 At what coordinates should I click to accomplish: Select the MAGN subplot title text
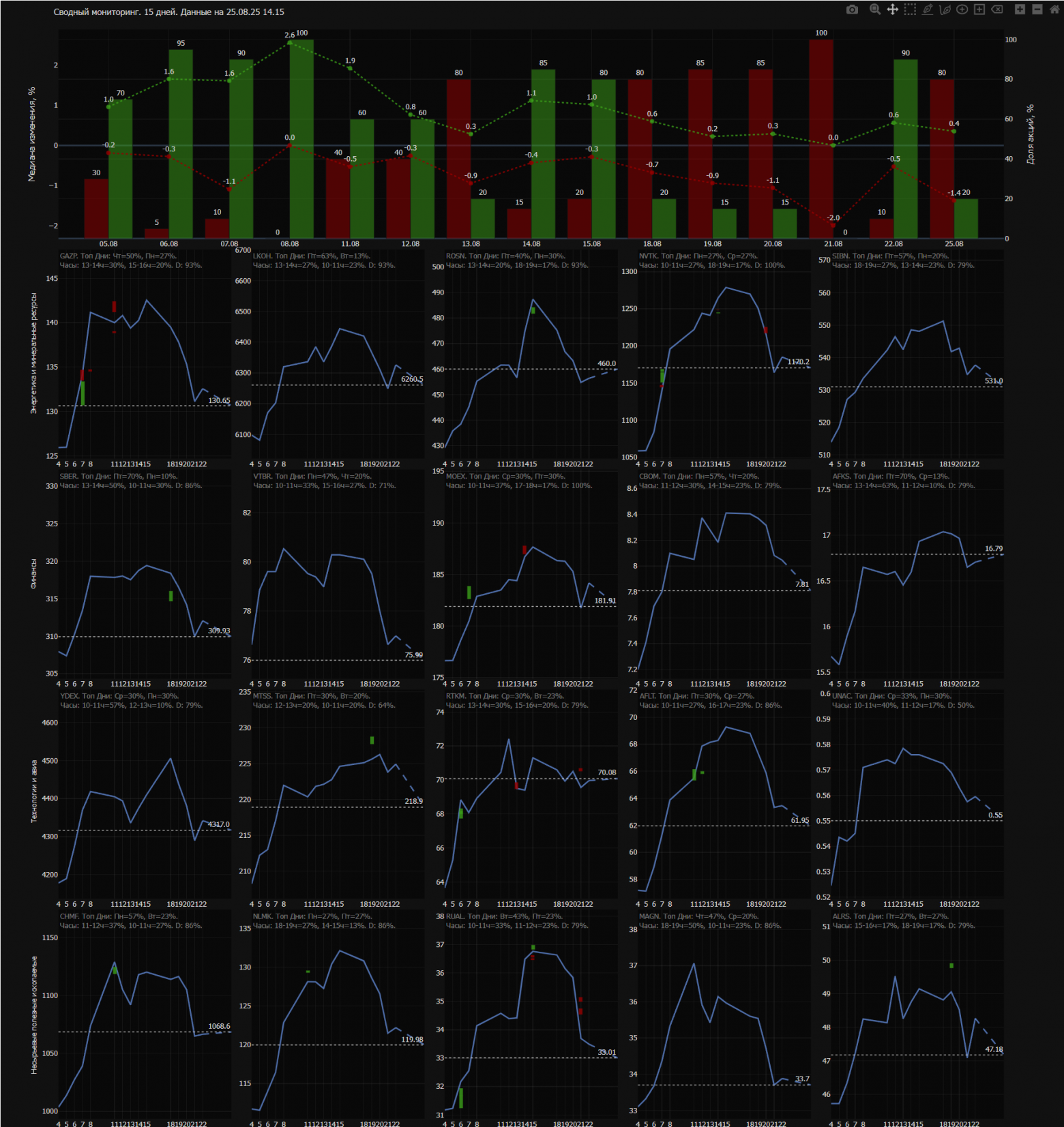pyautogui.click(x=710, y=920)
